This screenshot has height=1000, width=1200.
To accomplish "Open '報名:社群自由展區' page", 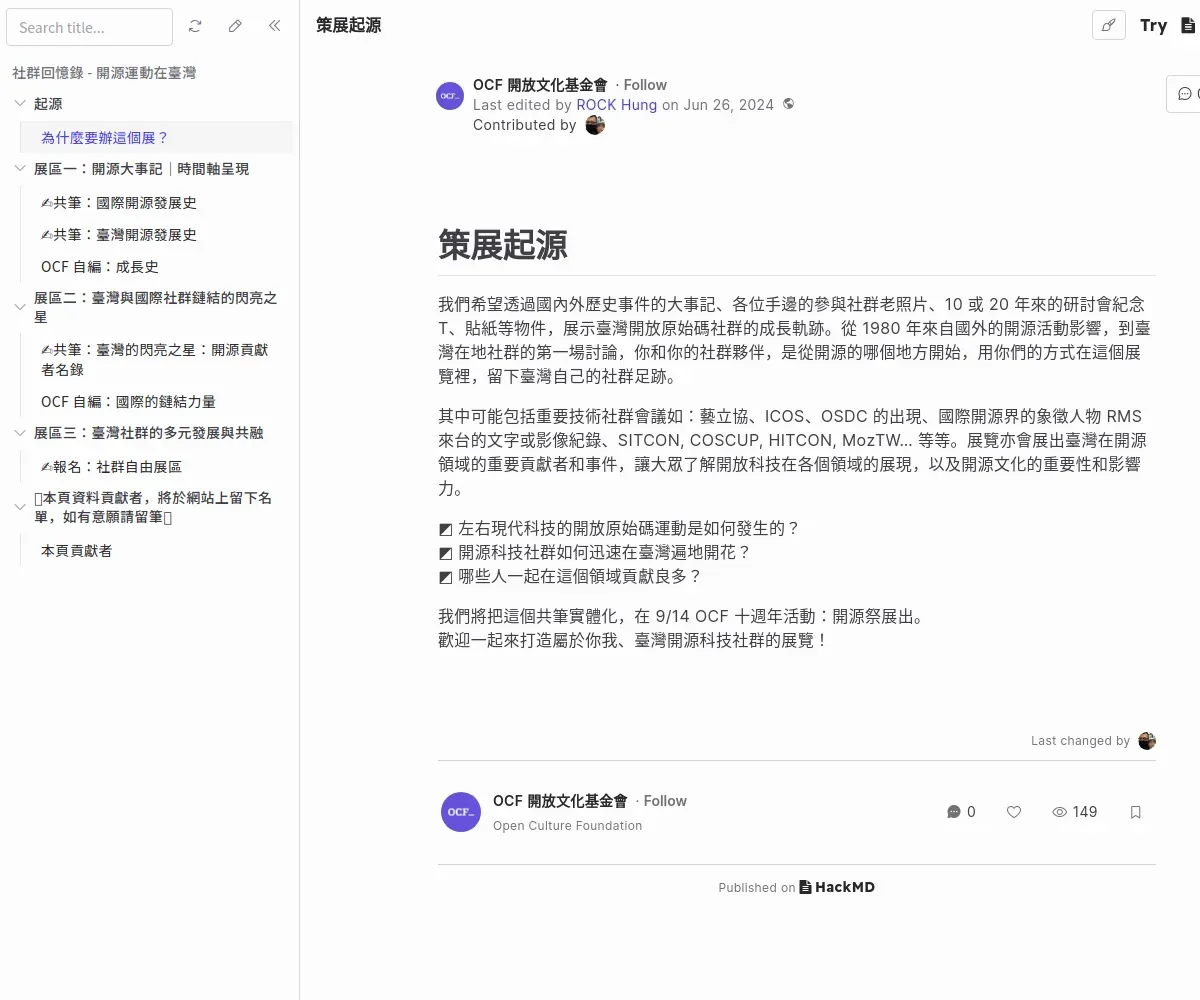I will [x=111, y=467].
